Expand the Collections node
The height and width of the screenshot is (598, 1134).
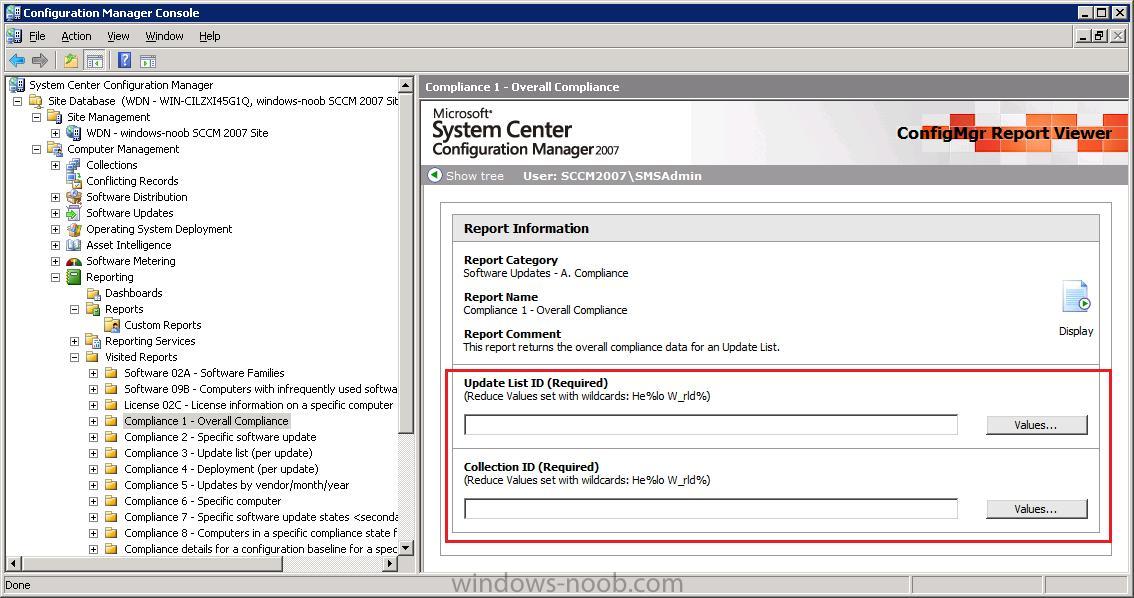click(x=55, y=165)
